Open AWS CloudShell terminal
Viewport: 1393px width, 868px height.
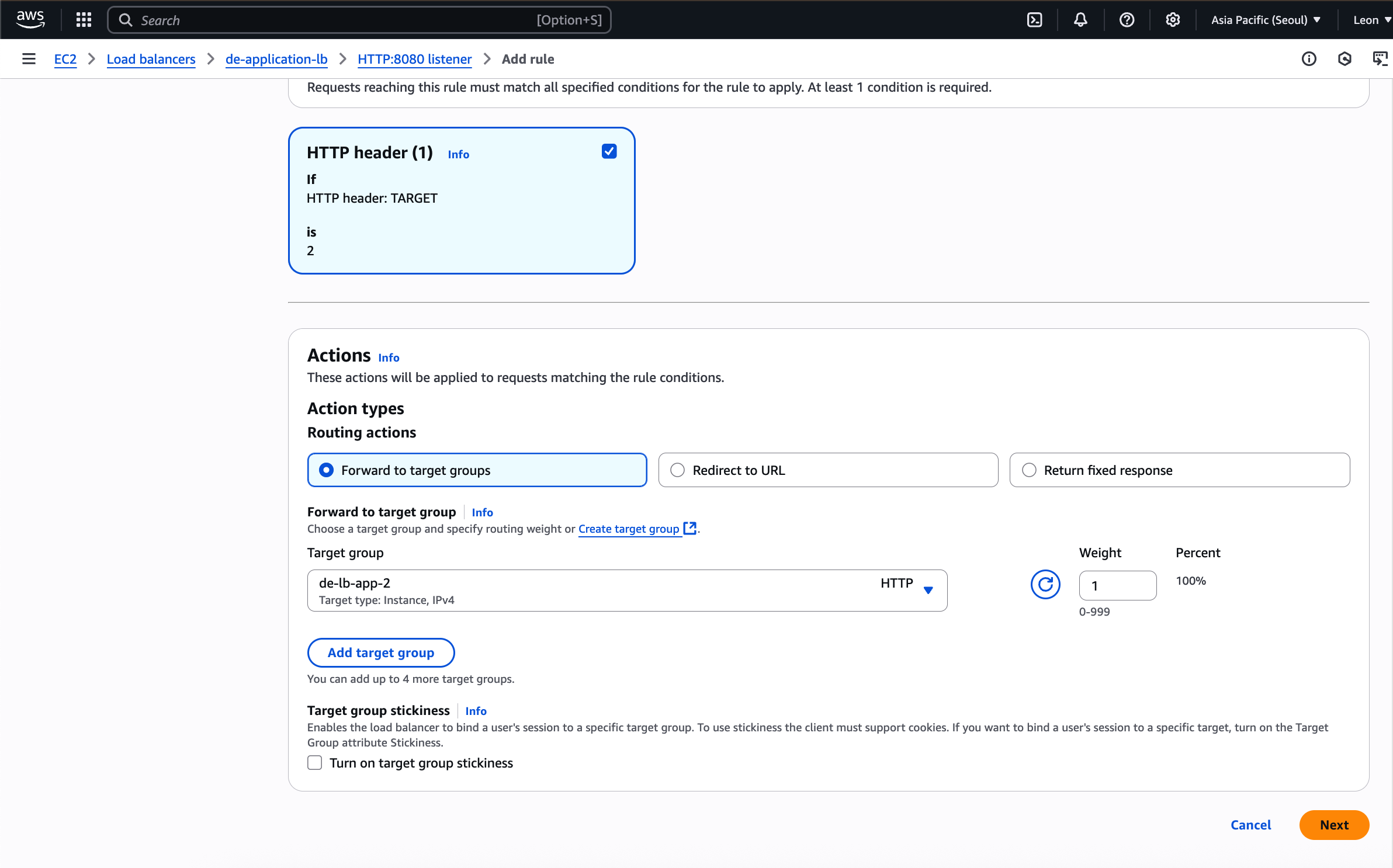(1035, 19)
